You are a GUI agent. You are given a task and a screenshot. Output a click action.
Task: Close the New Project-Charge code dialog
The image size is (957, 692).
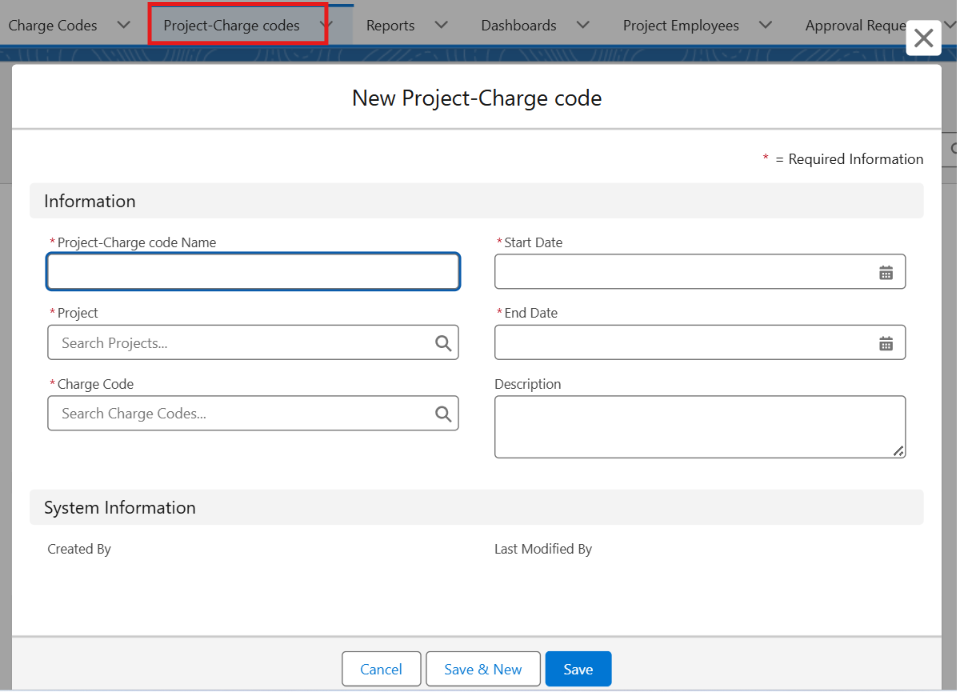pyautogui.click(x=923, y=38)
